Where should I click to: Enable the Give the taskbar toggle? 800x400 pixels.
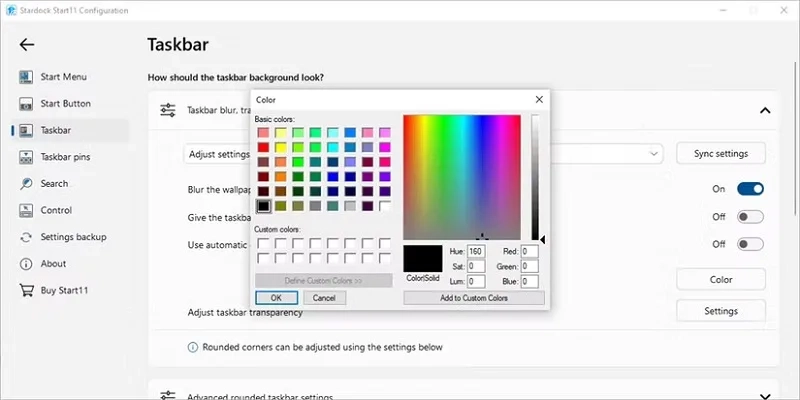(x=750, y=216)
